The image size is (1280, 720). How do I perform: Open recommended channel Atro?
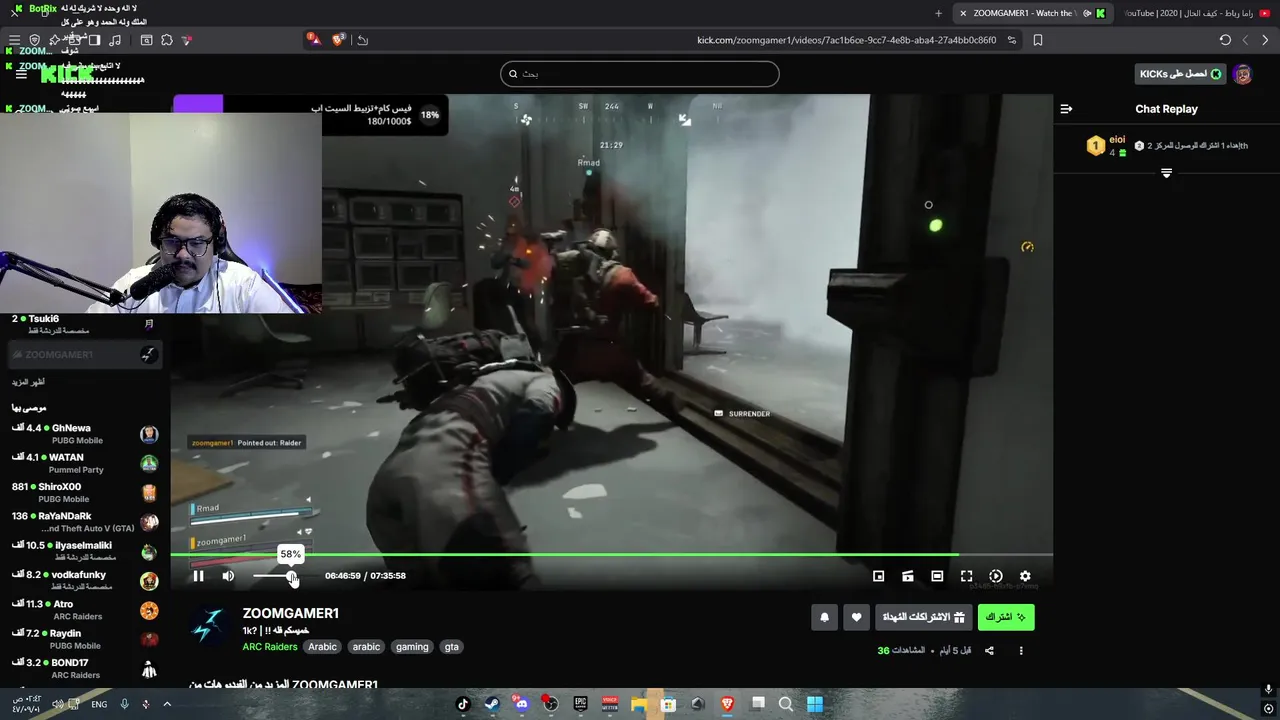click(x=85, y=610)
